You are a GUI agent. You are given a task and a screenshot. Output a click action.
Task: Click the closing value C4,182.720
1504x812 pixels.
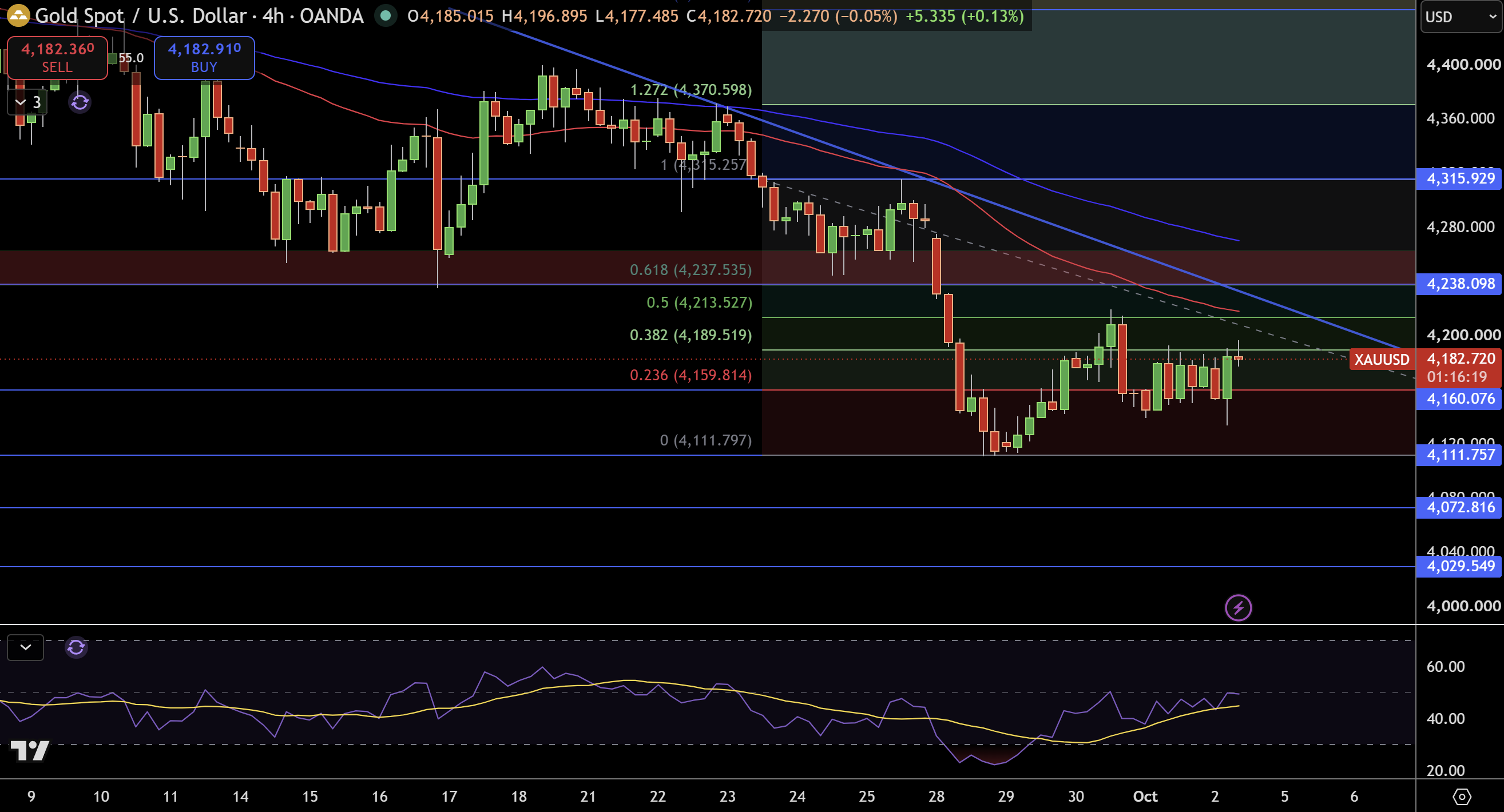[729, 16]
